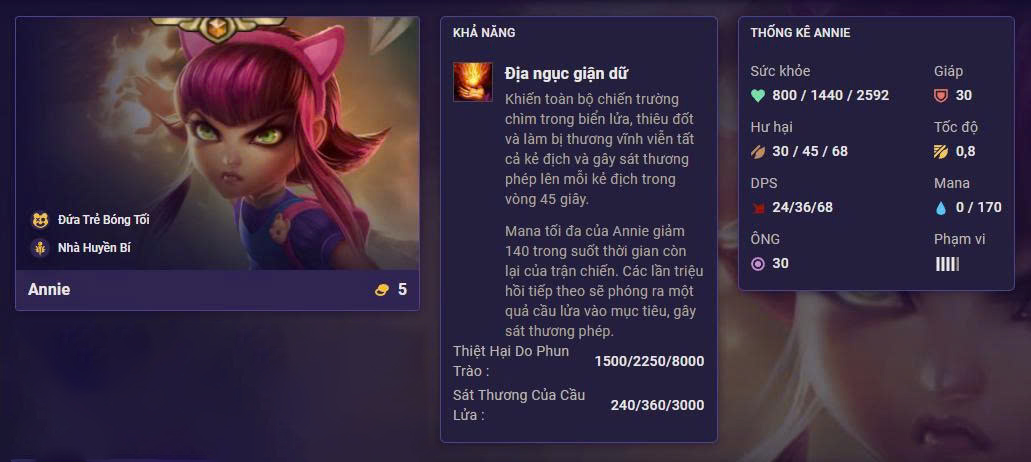Click the 1500/2250/8000 eruption damage values
1031x462 pixels.
click(x=649, y=361)
